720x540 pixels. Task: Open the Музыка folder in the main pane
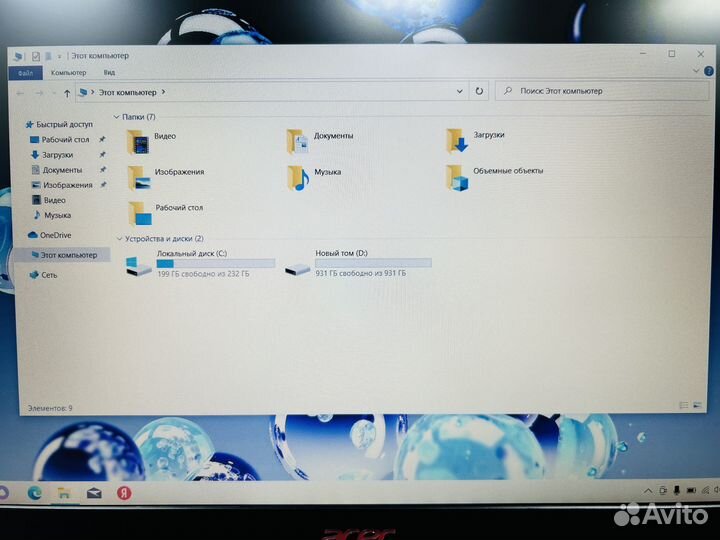(x=314, y=177)
